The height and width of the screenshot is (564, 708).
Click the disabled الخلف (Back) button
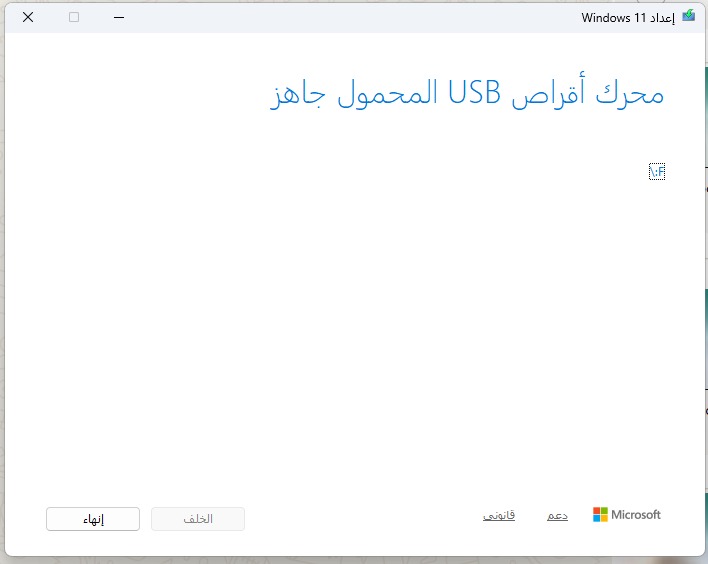tap(198, 519)
